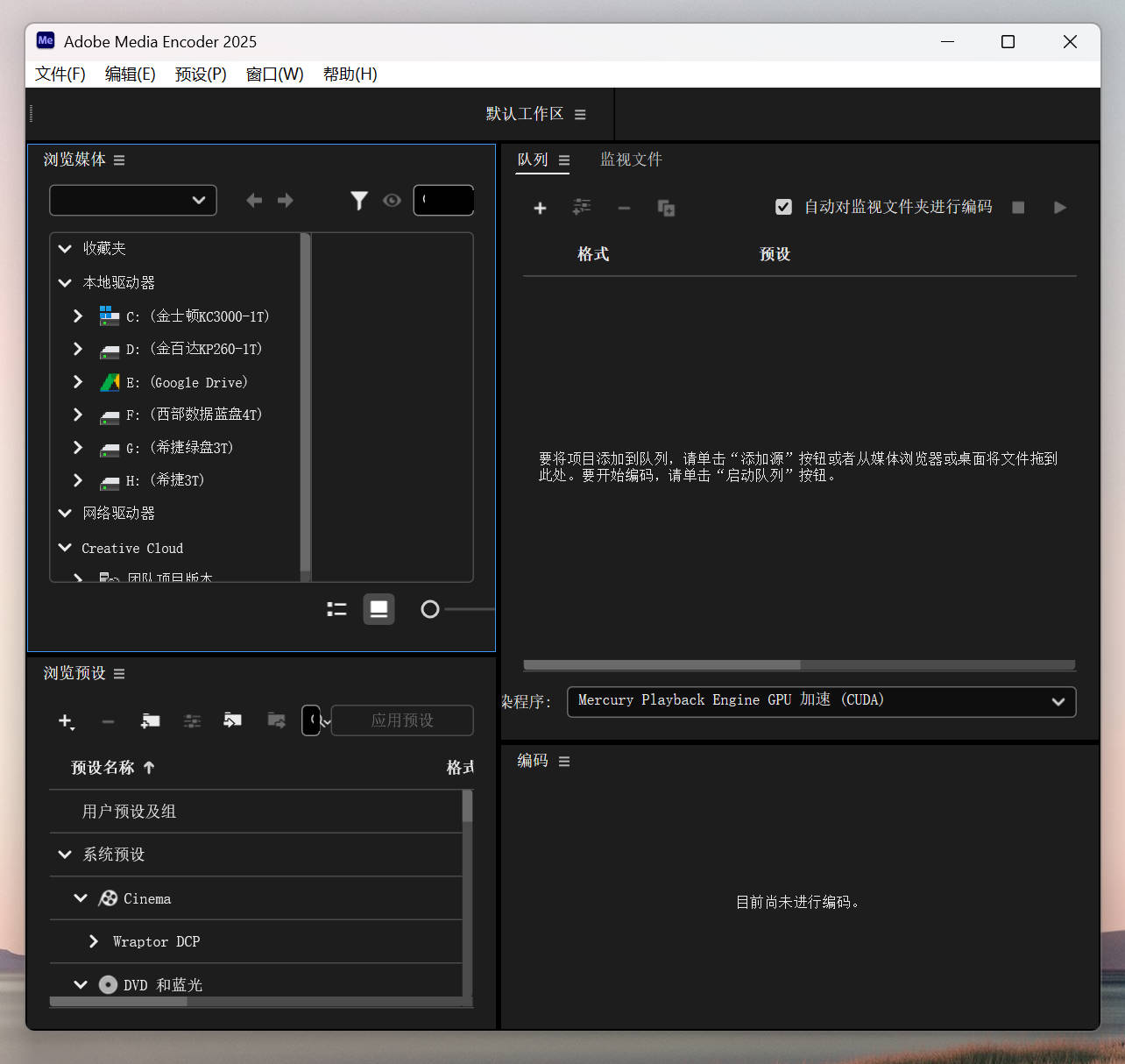This screenshot has height=1064, width=1125.
Task: Open the 编码 panel menu icon
Action: pyautogui.click(x=564, y=762)
